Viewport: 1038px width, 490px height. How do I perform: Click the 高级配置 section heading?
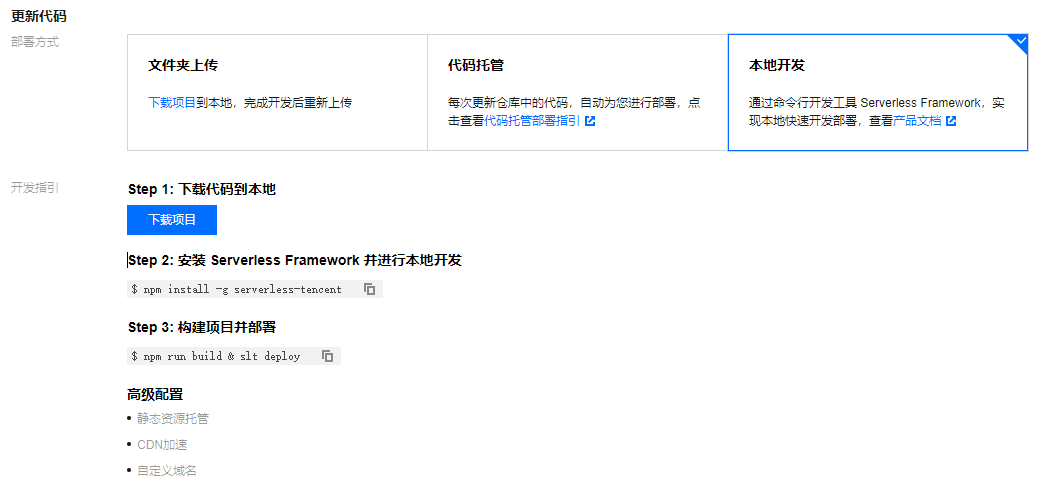pos(155,394)
